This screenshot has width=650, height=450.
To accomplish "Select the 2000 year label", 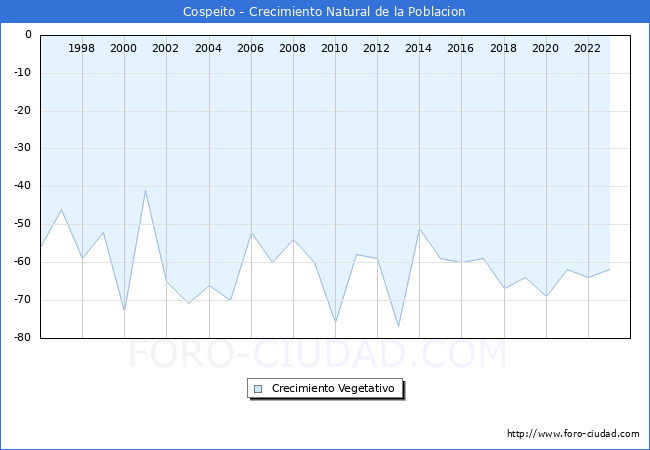I will (x=124, y=48).
